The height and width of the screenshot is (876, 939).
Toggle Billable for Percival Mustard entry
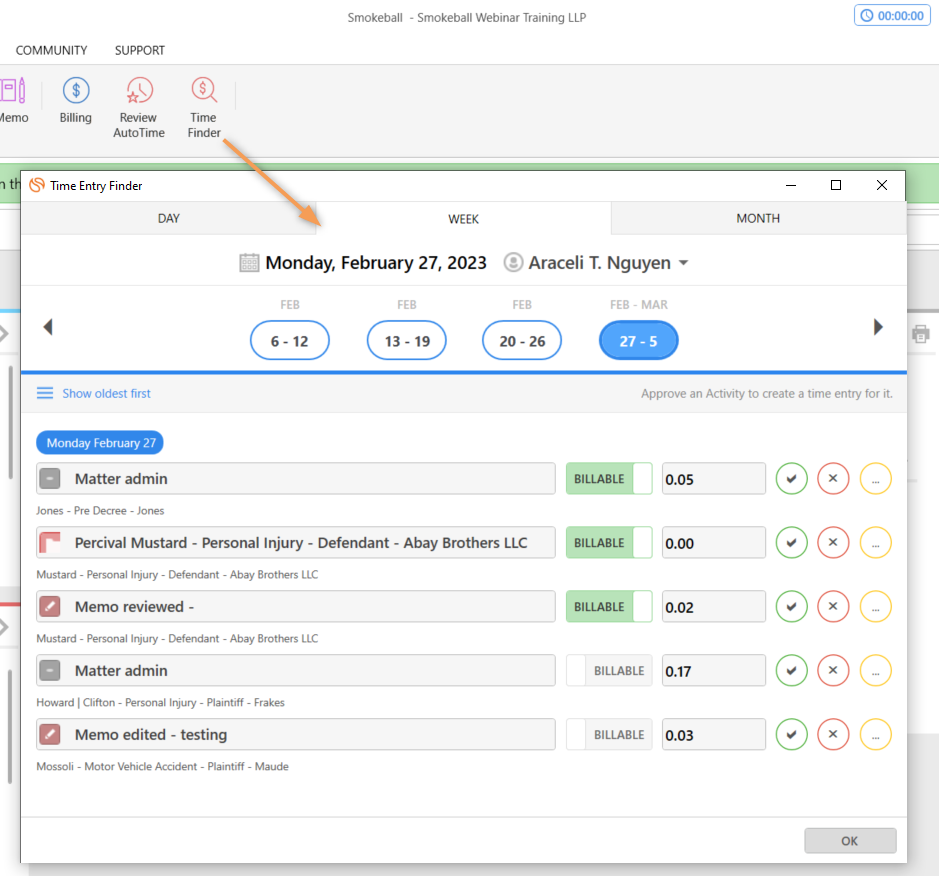coord(609,543)
